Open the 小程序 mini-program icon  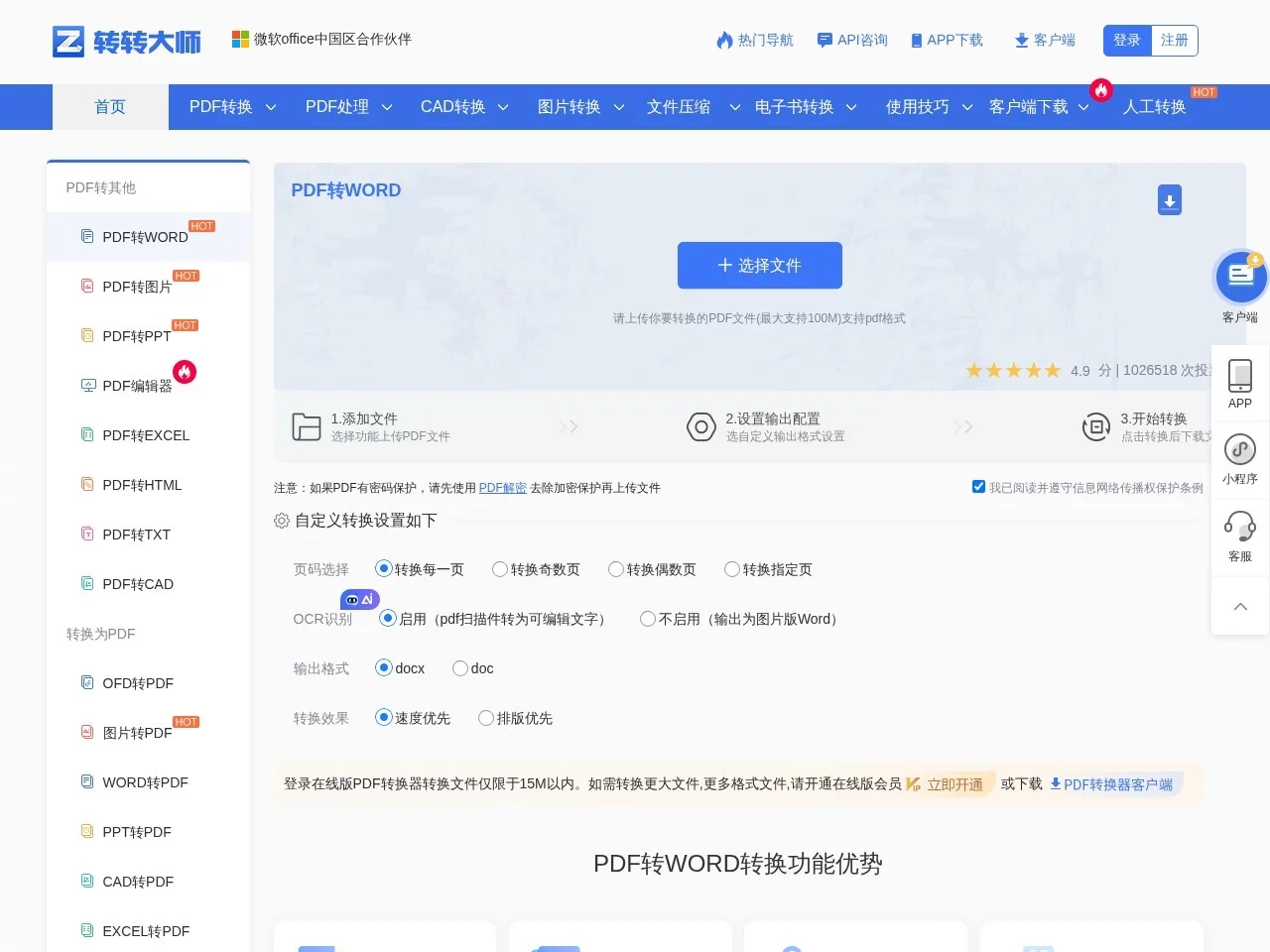pyautogui.click(x=1239, y=454)
